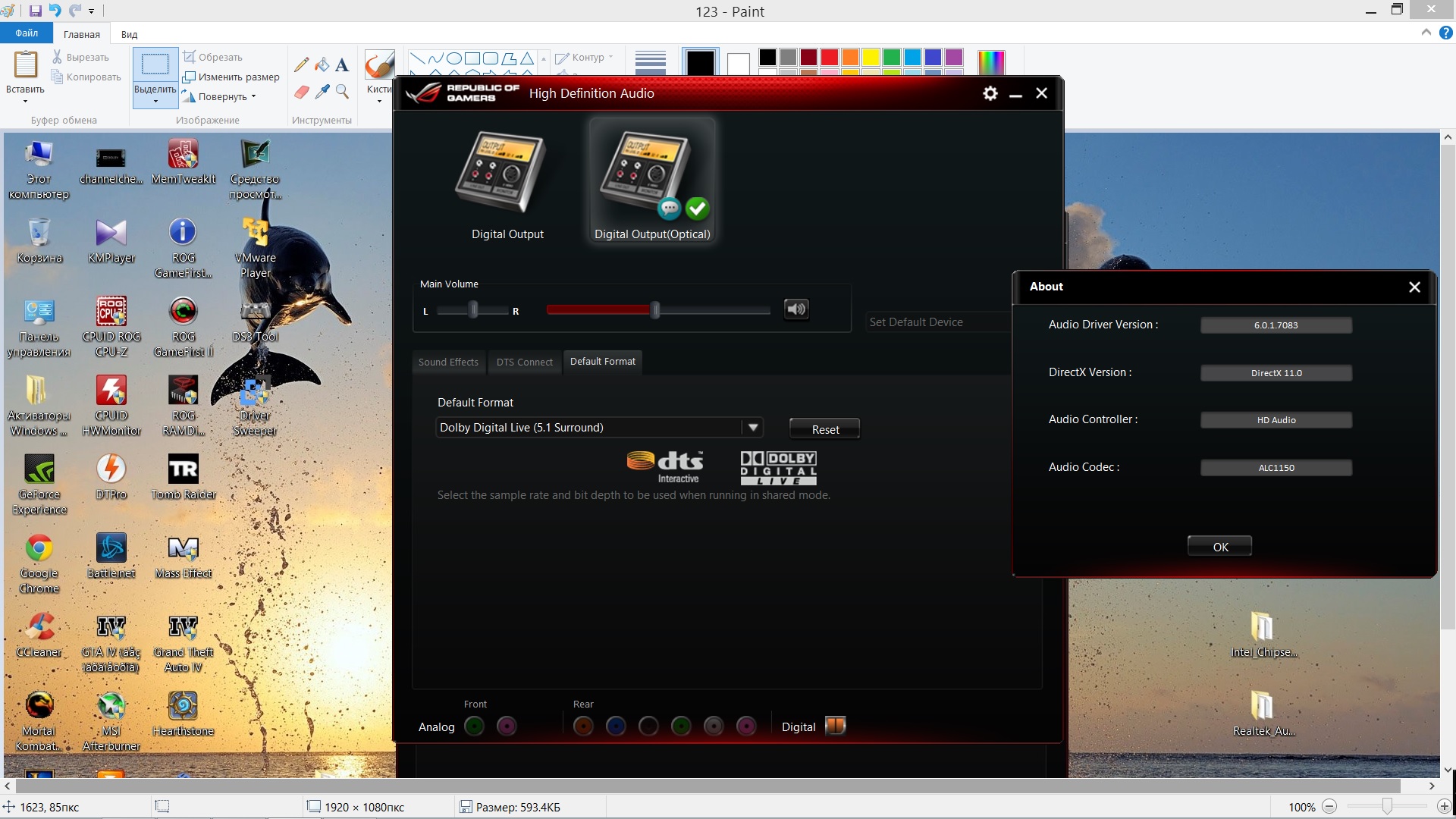This screenshot has width=1456, height=819.
Task: Open Edit colors rainbow icon
Action: [x=991, y=63]
